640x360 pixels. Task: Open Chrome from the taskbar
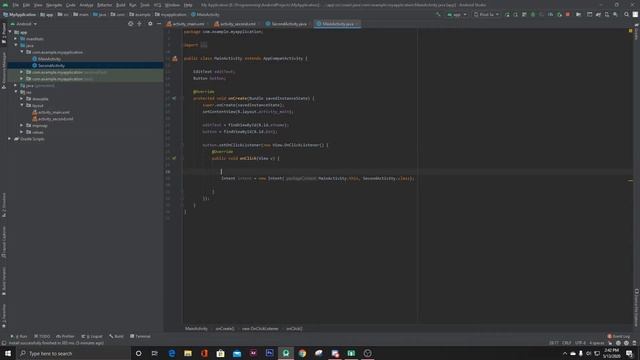click(302, 353)
